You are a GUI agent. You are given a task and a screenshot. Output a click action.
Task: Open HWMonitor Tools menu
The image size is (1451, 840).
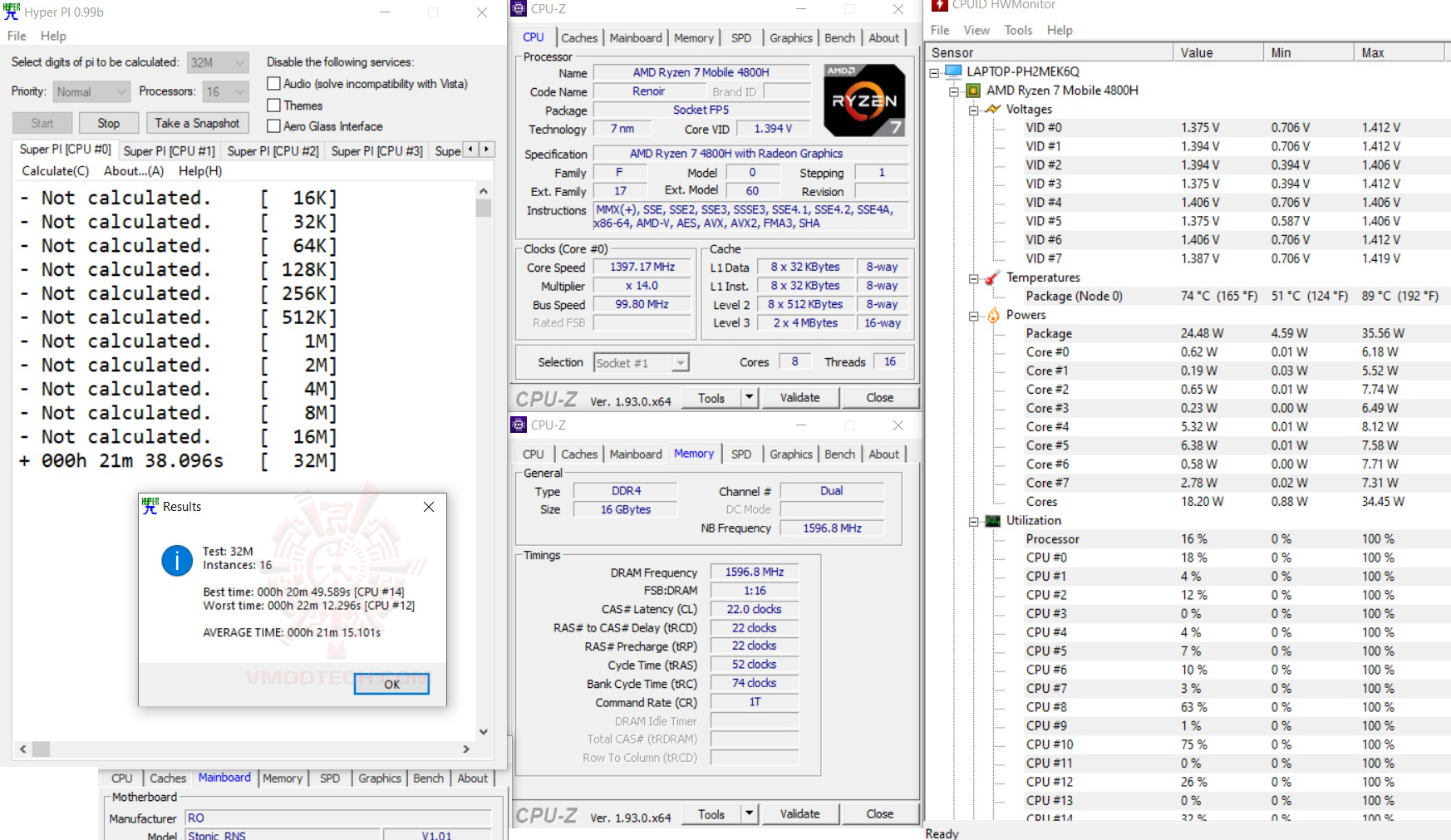click(1018, 30)
